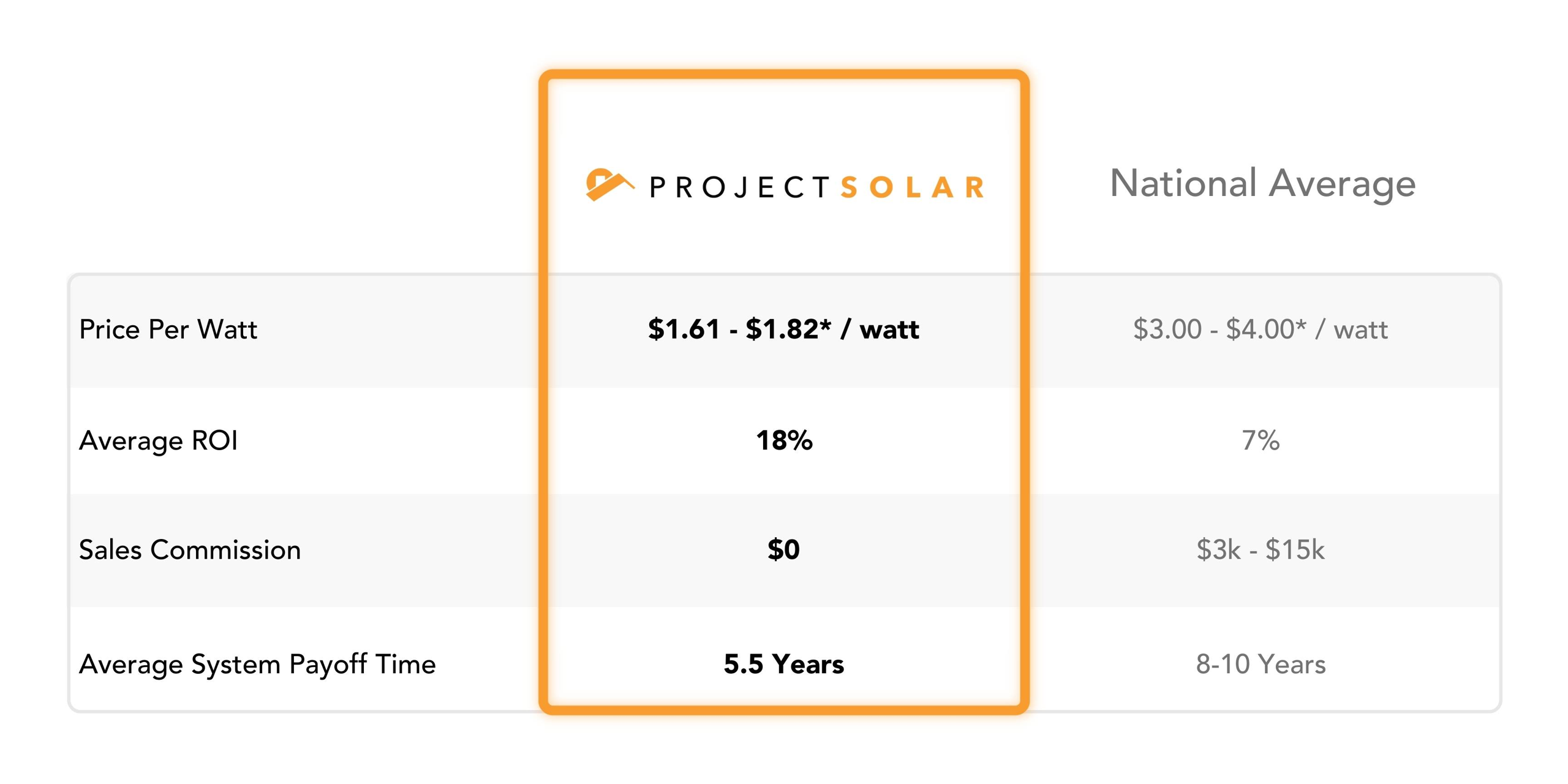Click the 8-10 Years payoff value

click(1261, 664)
